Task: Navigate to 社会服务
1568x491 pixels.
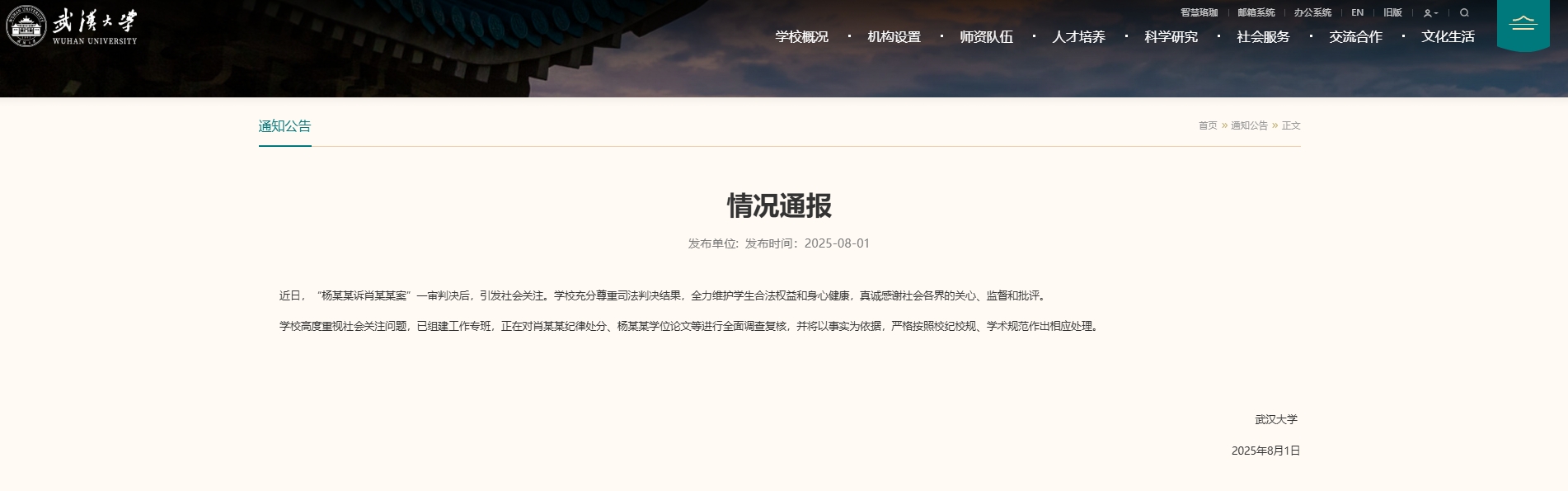Action: point(1263,37)
